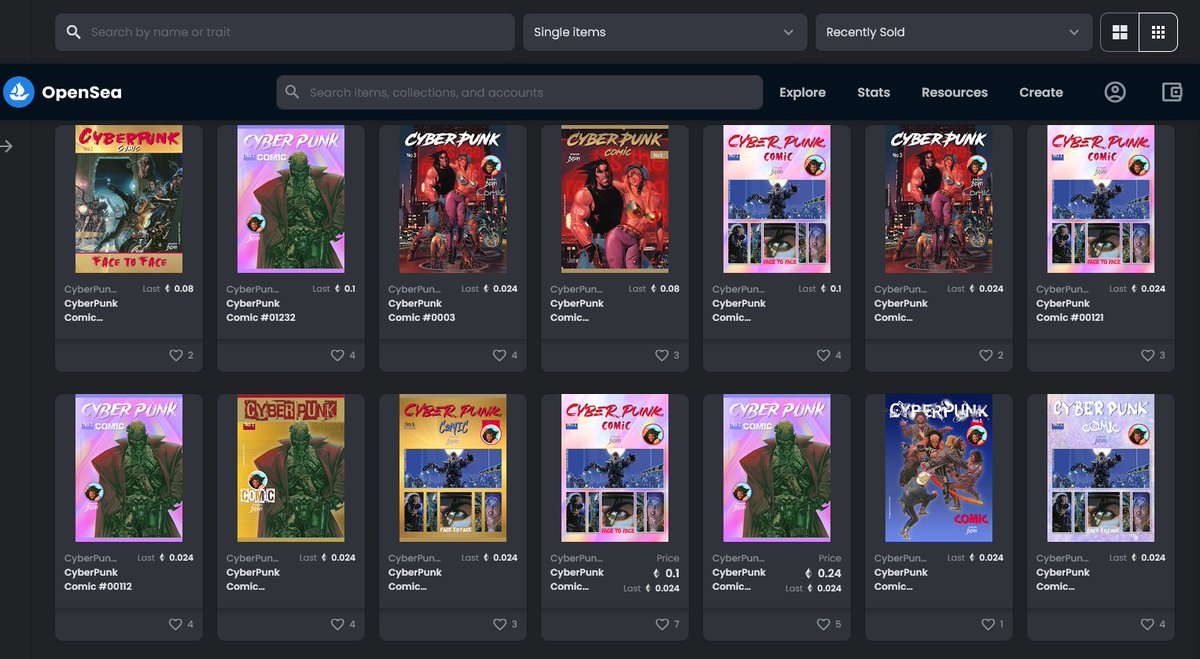This screenshot has height=659, width=1200.
Task: Click the magnifier icon in trait search
Action: tap(73, 32)
